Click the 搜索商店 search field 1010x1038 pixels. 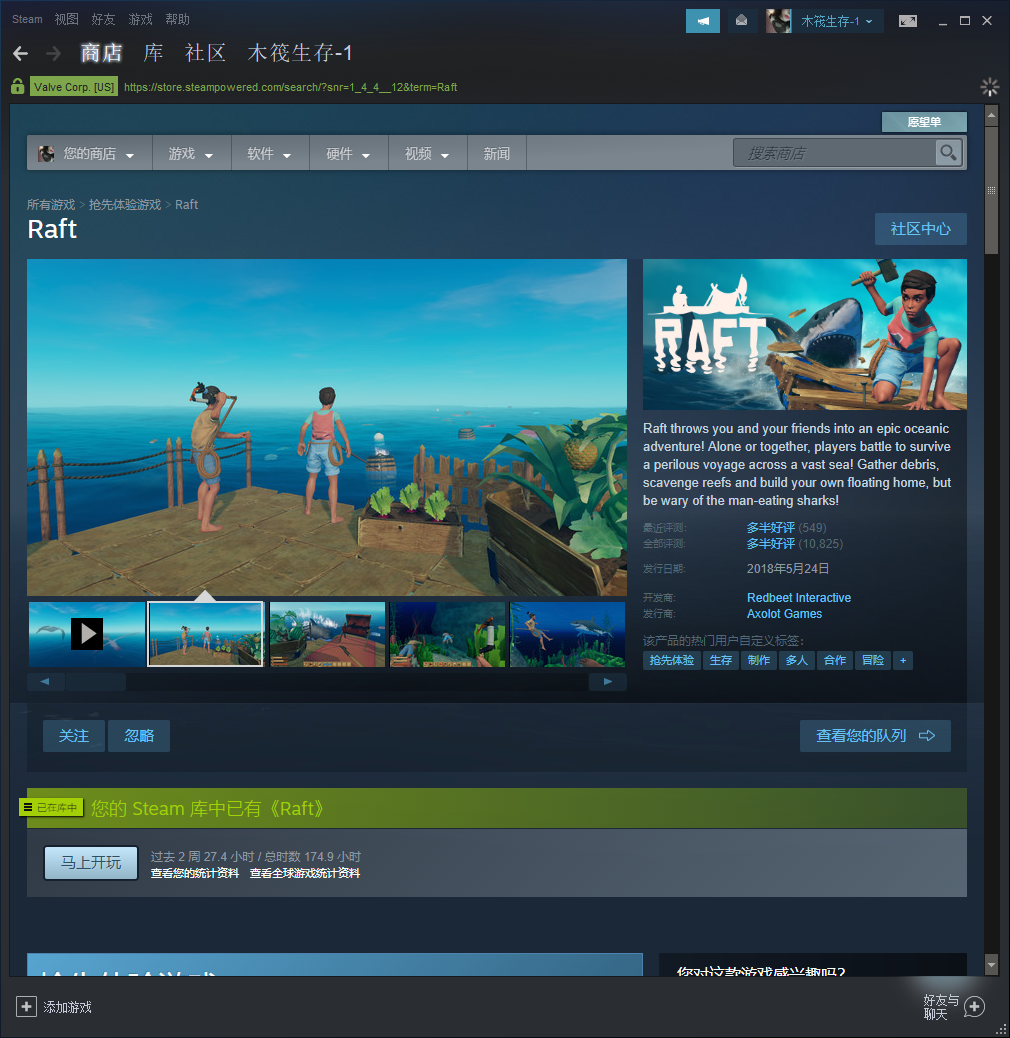[x=834, y=153]
